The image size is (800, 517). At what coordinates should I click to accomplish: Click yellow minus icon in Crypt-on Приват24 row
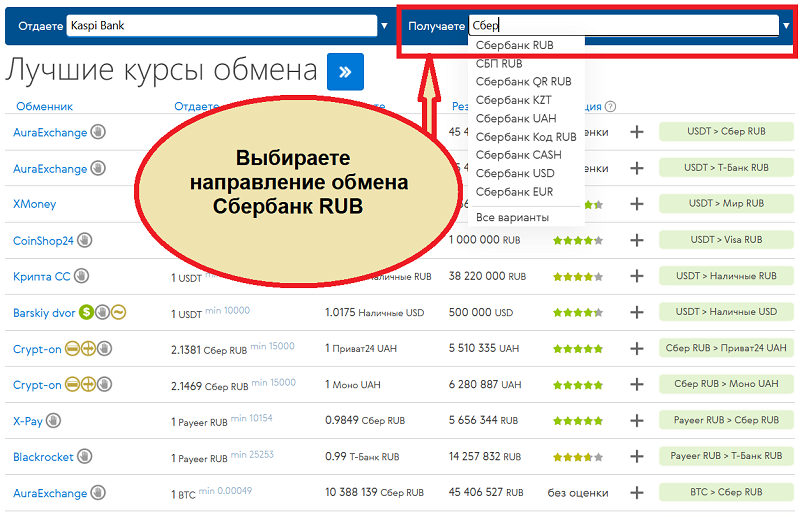pos(72,349)
